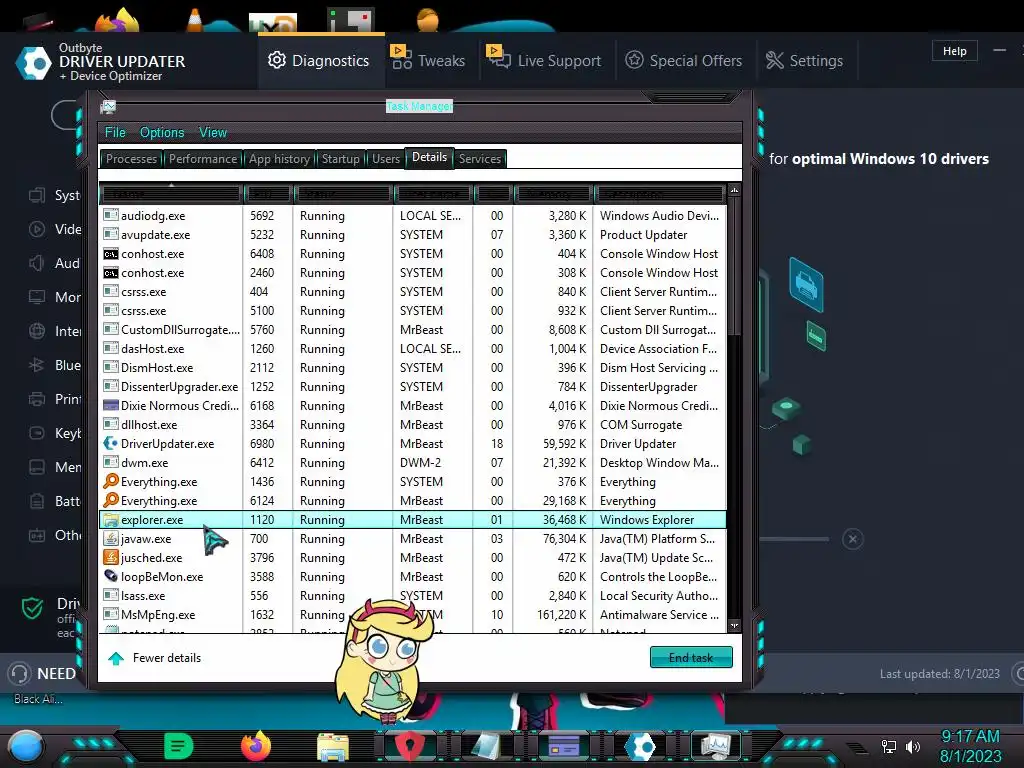
Task: Open File Explorer from the taskbar
Action: point(333,747)
